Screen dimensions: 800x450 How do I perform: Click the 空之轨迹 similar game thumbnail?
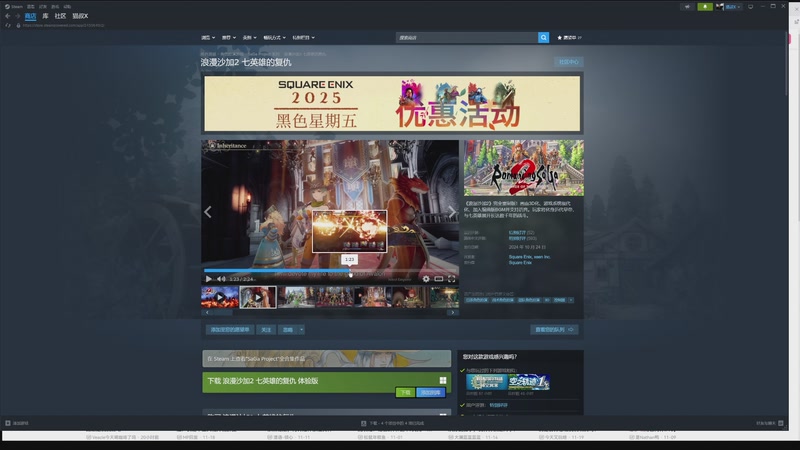coord(529,382)
